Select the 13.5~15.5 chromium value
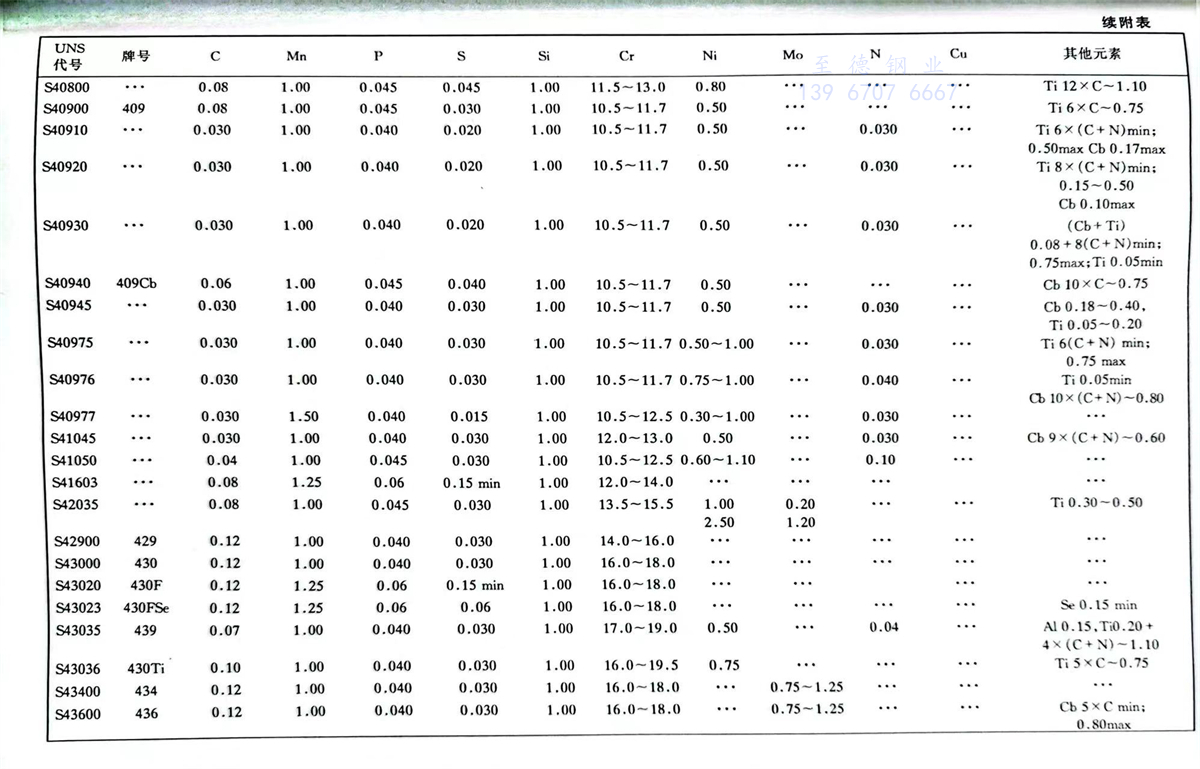The image size is (1200, 769). pyautogui.click(x=634, y=505)
